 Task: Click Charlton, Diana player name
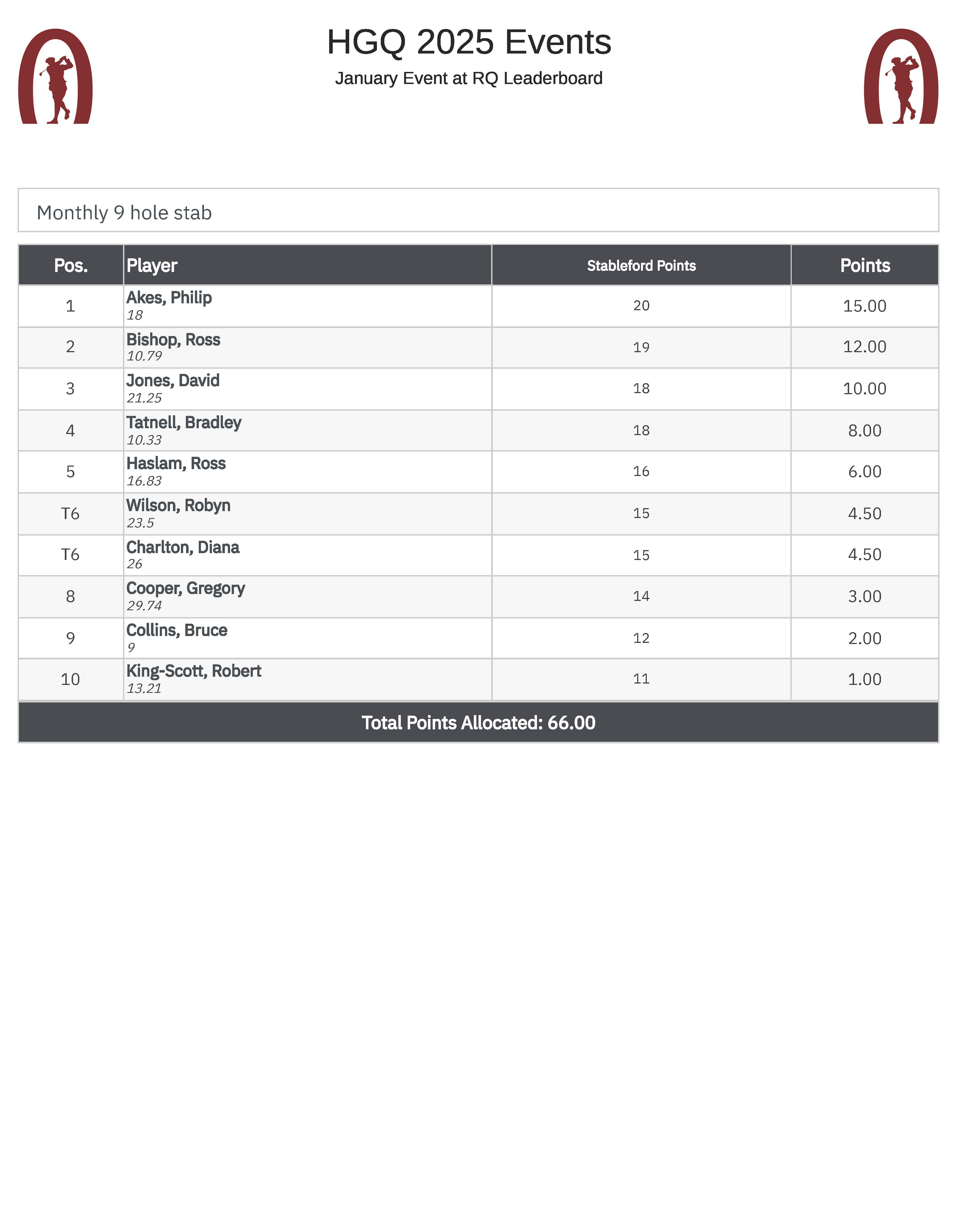coord(183,547)
